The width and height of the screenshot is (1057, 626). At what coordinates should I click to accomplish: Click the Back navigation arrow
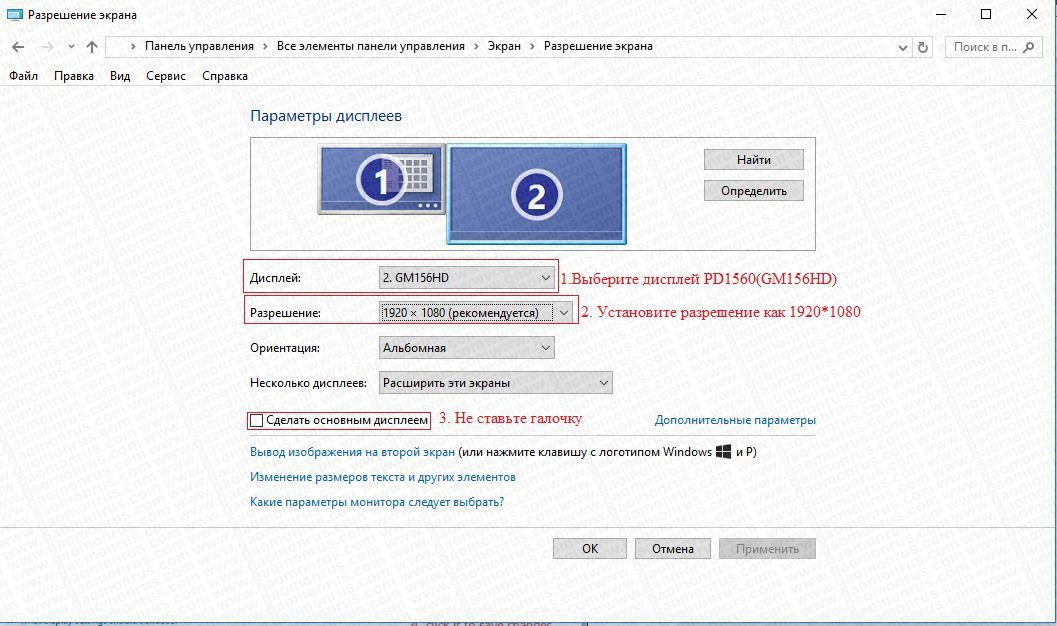18,46
